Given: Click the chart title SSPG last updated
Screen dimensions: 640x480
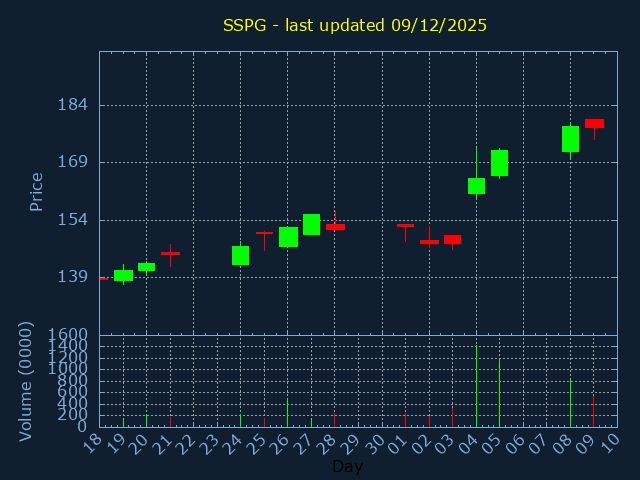Looking at the screenshot, I should 354,25.
